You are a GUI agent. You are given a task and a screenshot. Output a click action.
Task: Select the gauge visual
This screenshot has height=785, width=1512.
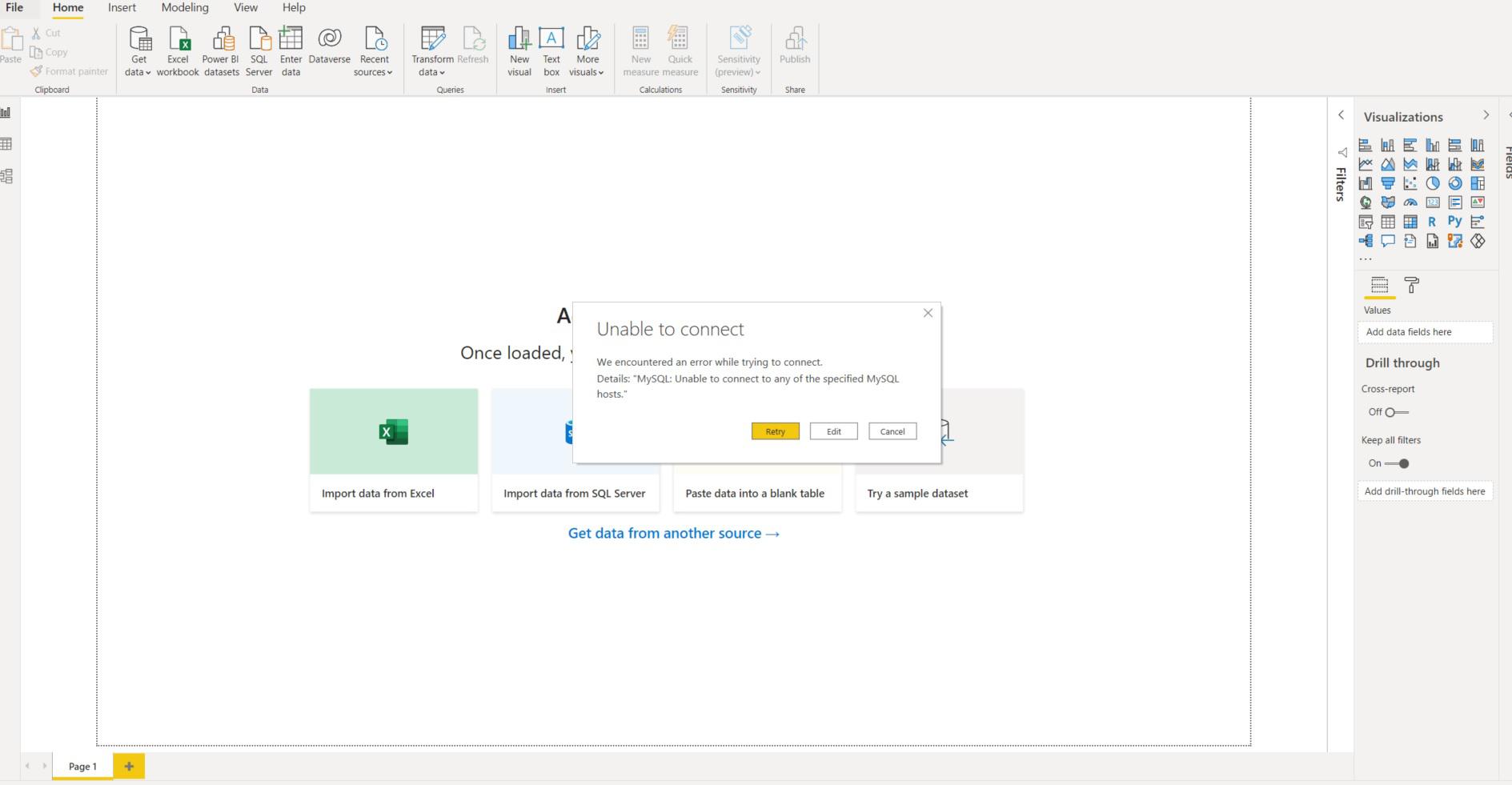pyautogui.click(x=1410, y=202)
